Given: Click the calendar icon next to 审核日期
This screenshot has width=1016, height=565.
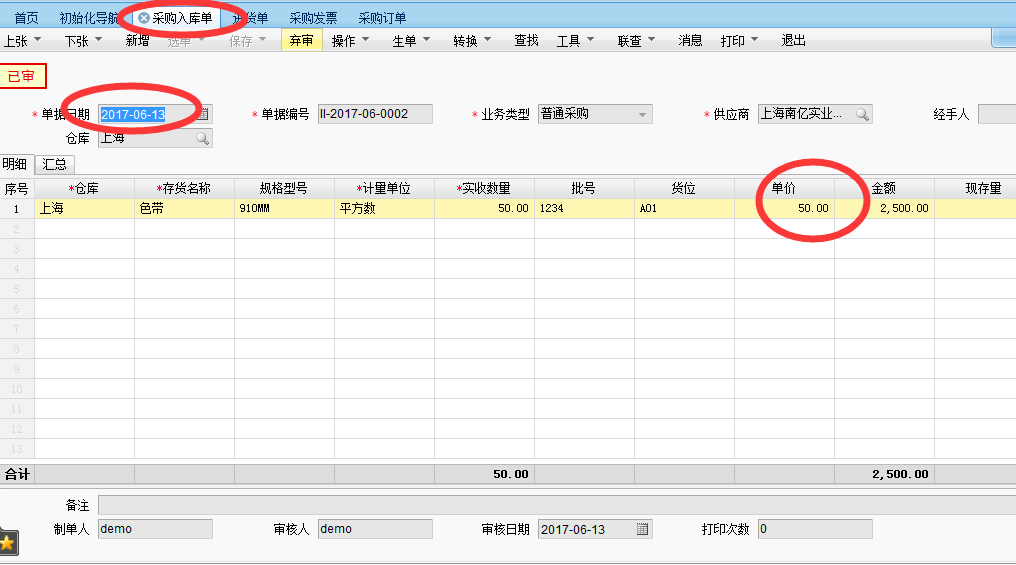Looking at the screenshot, I should [x=642, y=529].
